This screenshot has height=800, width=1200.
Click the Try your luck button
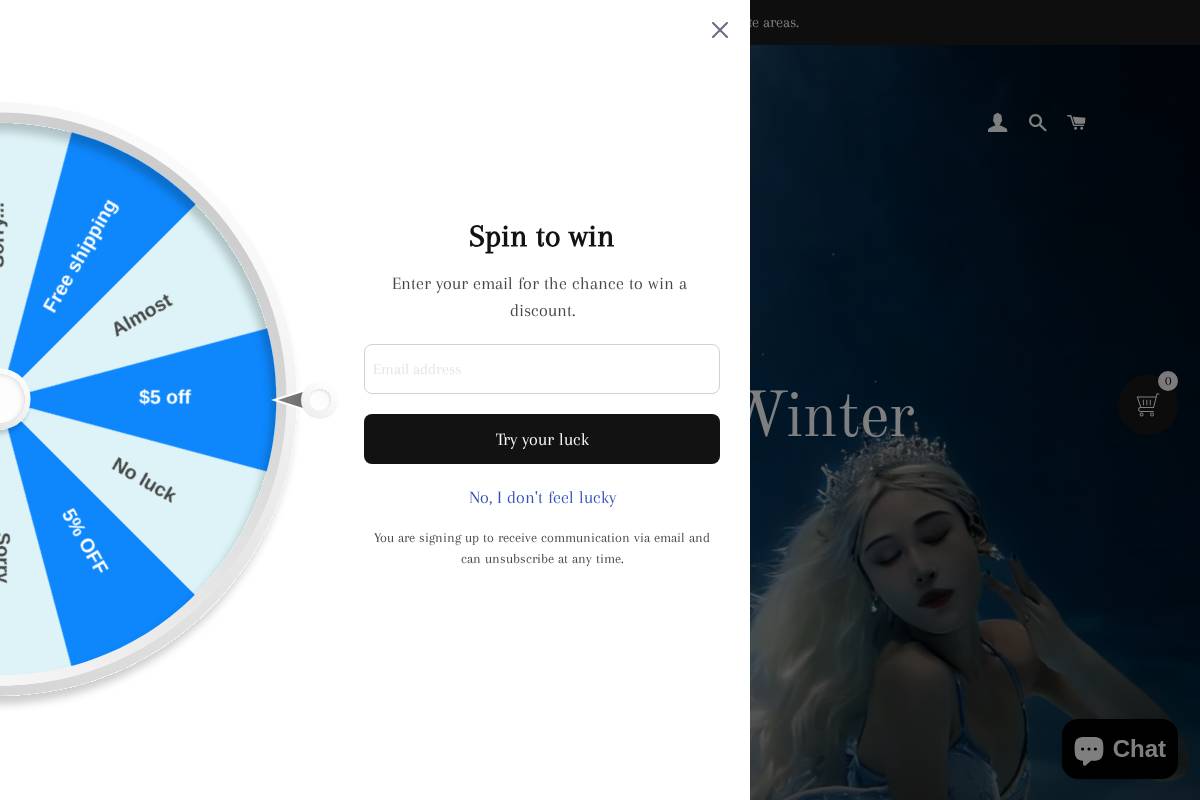(x=542, y=439)
